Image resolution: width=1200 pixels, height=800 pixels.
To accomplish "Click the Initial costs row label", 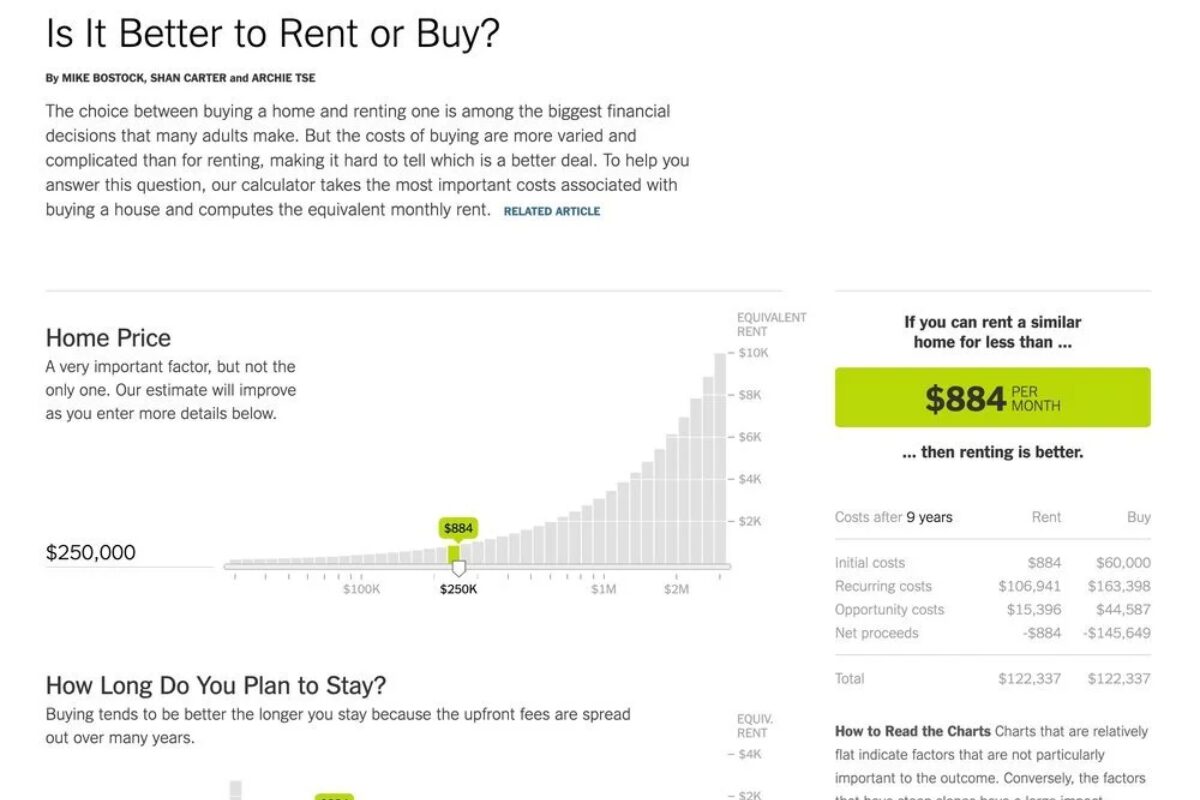I will point(871,562).
